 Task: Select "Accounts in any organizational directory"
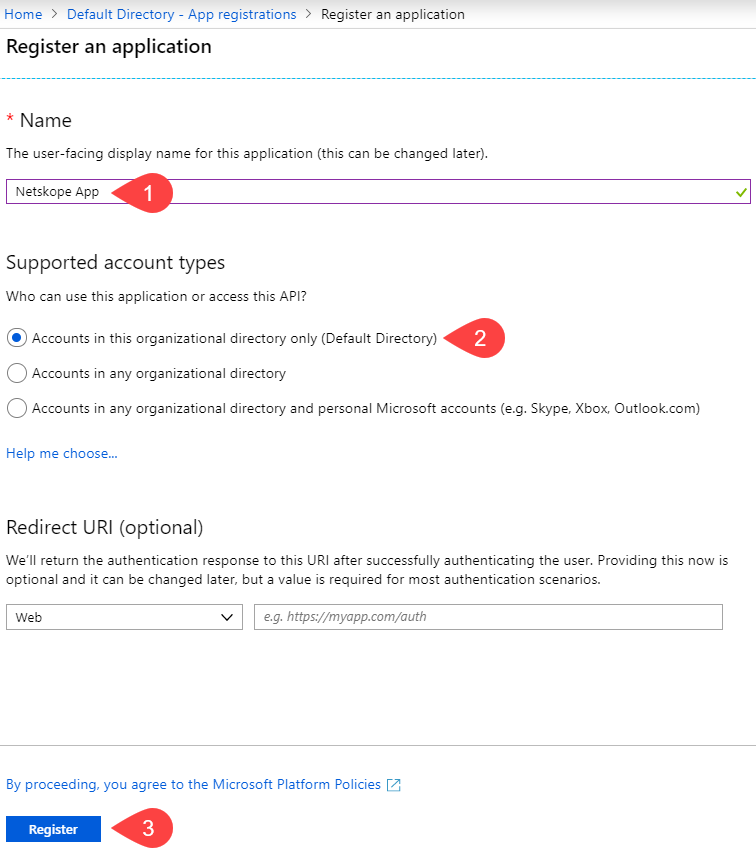coord(16,373)
